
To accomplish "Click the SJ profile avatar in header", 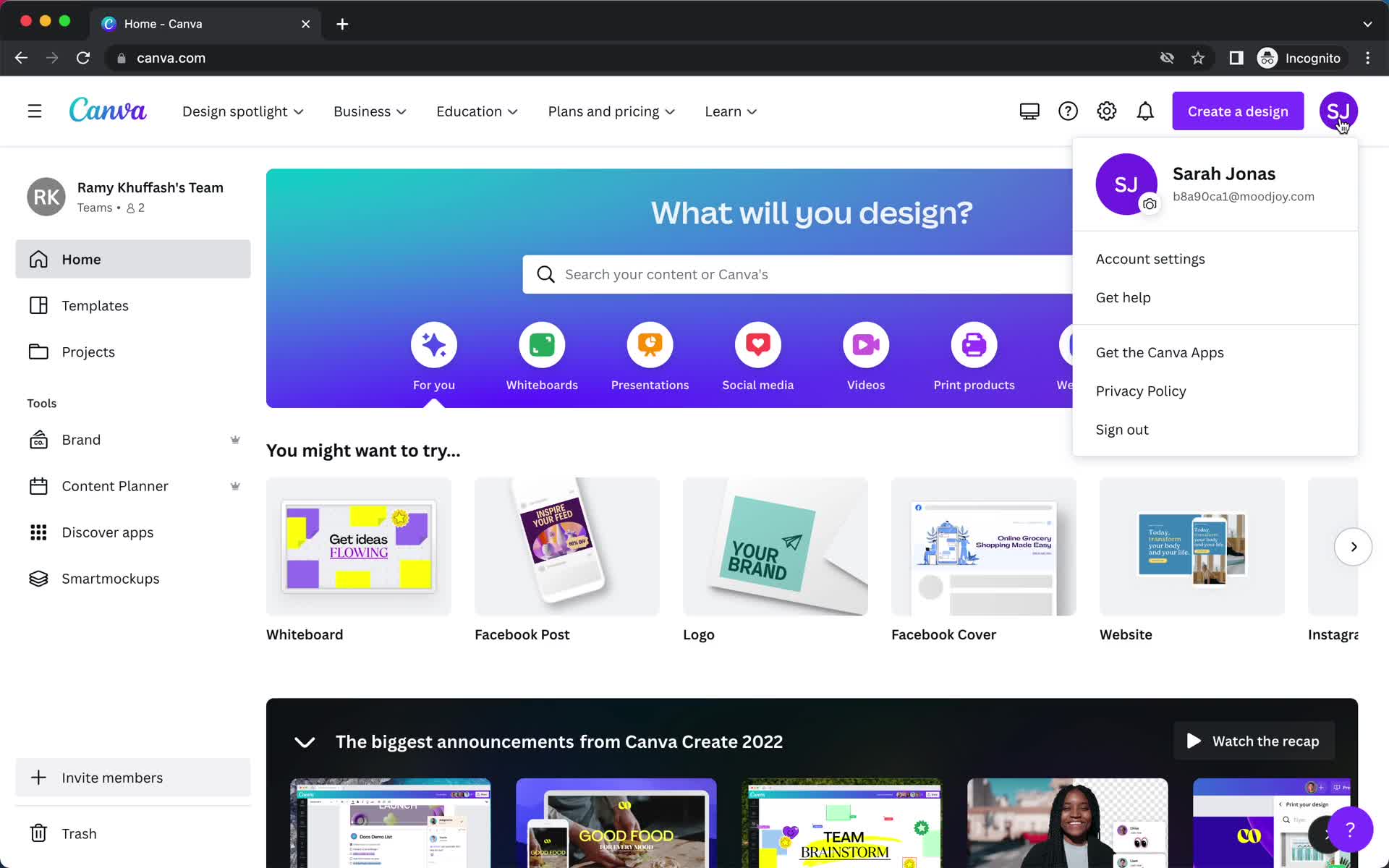I will (x=1338, y=111).
